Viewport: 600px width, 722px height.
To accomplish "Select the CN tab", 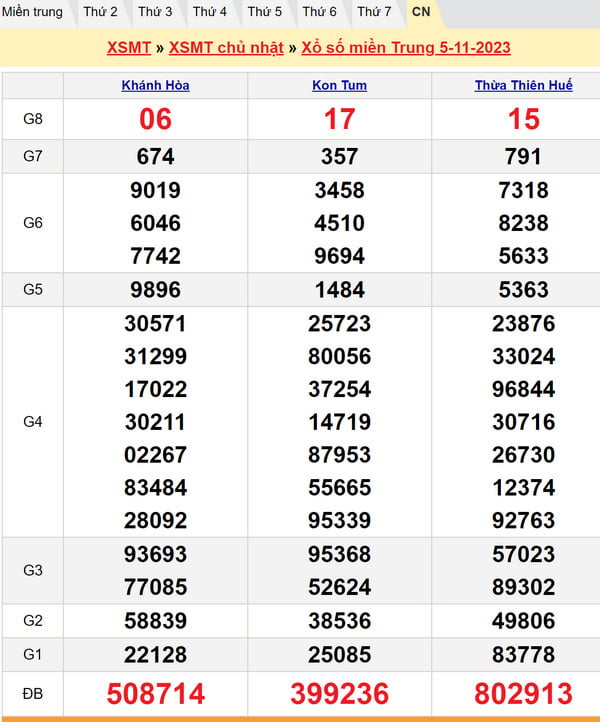I will (x=421, y=12).
